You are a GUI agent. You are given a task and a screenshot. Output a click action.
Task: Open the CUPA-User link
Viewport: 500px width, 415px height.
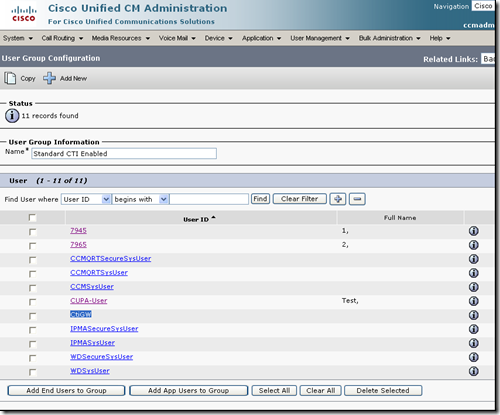[x=89, y=301]
